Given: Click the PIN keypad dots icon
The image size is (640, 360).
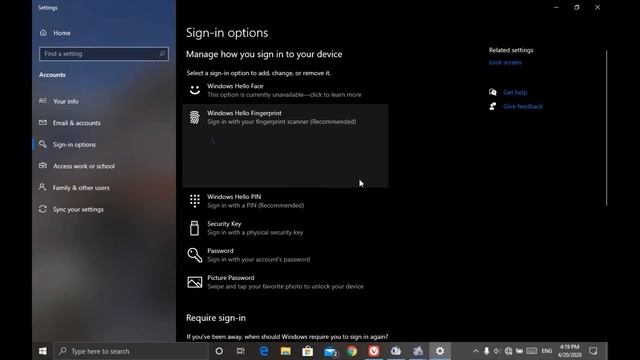Looking at the screenshot, I should [x=195, y=201].
